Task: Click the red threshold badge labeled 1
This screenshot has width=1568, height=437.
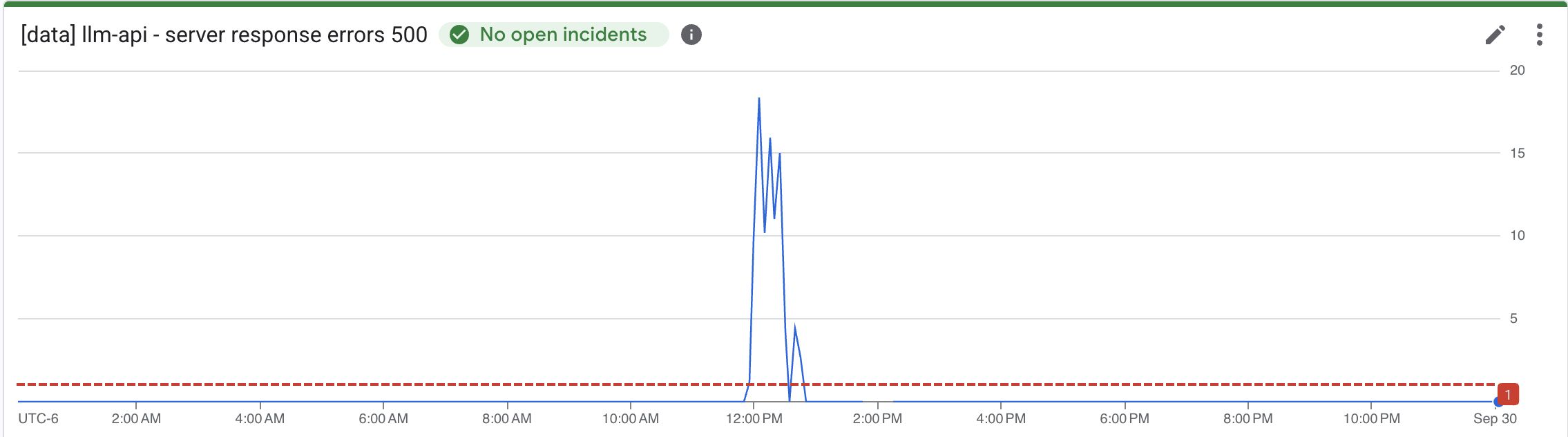Action: pyautogui.click(x=1508, y=394)
